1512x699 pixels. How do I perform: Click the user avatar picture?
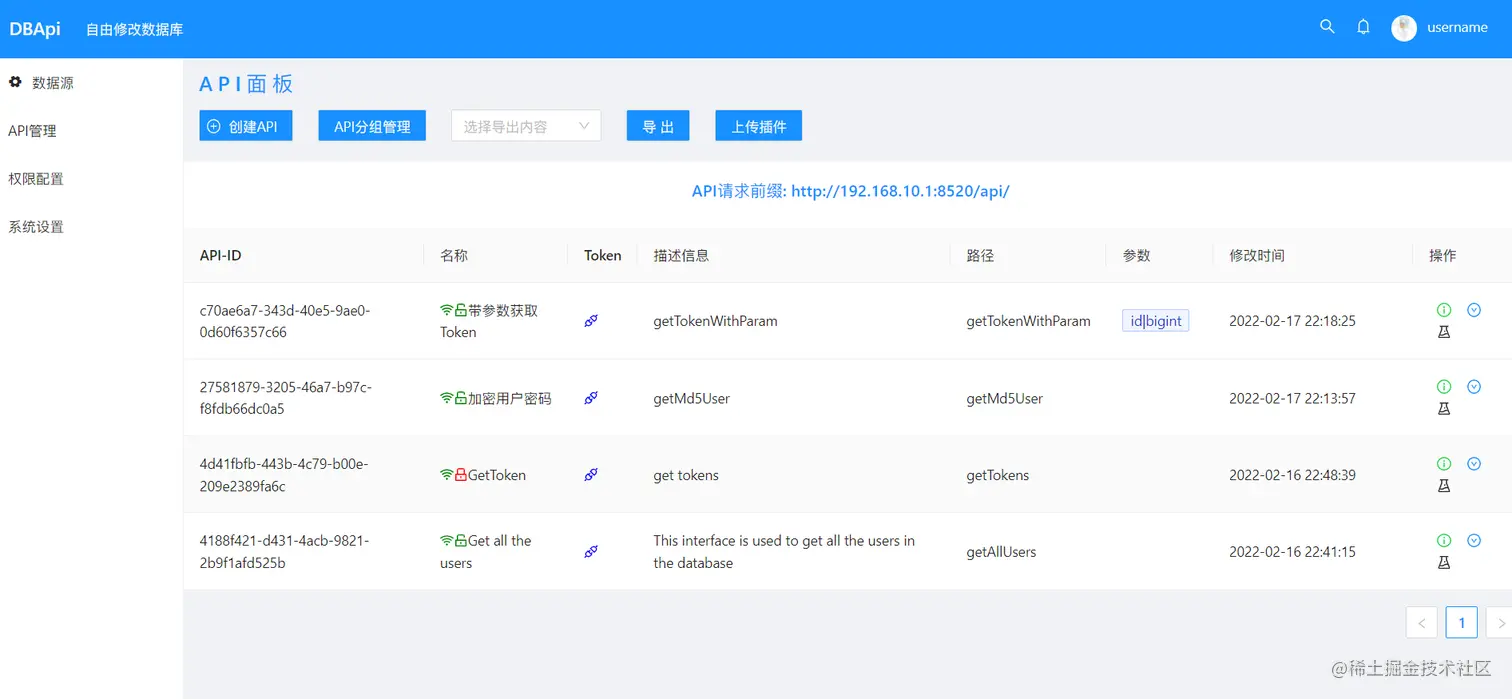[x=1404, y=28]
